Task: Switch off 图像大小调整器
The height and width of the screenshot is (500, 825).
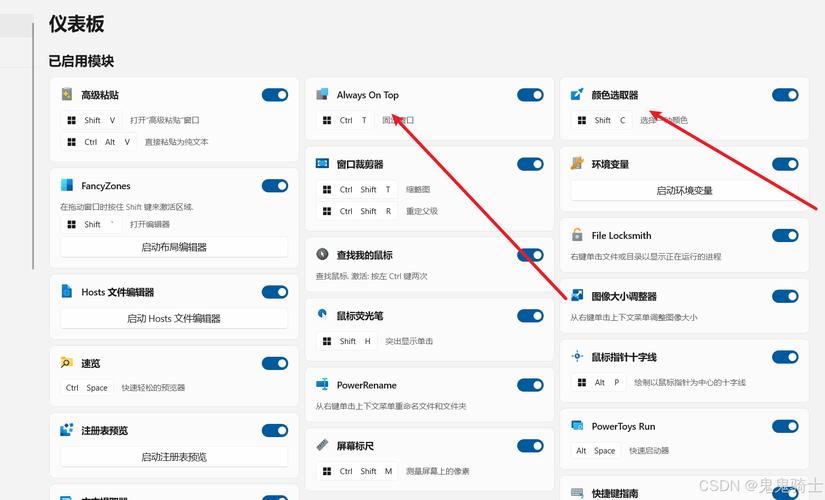Action: pyautogui.click(x=786, y=296)
